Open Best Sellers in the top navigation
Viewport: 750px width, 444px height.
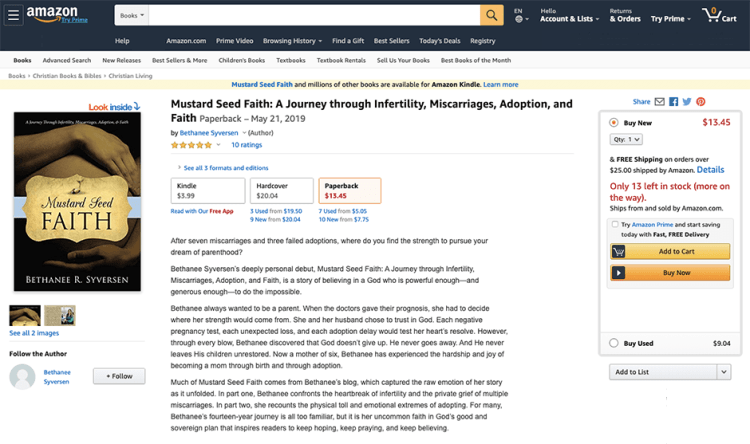click(x=392, y=41)
